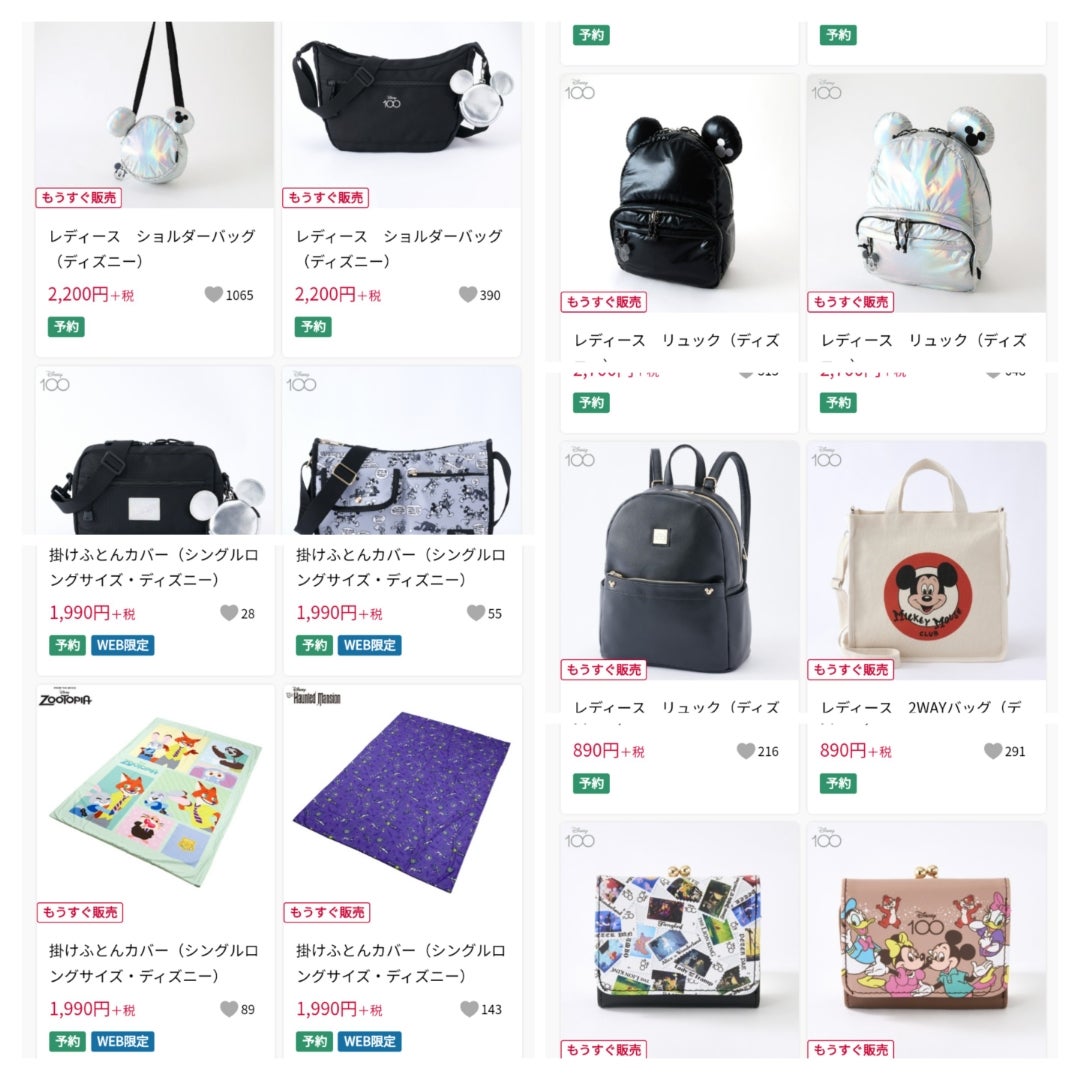Viewport: 1080px width, 1080px height.
Task: Click WEB限定 tag under Zootopia cover
Action: (123, 1041)
